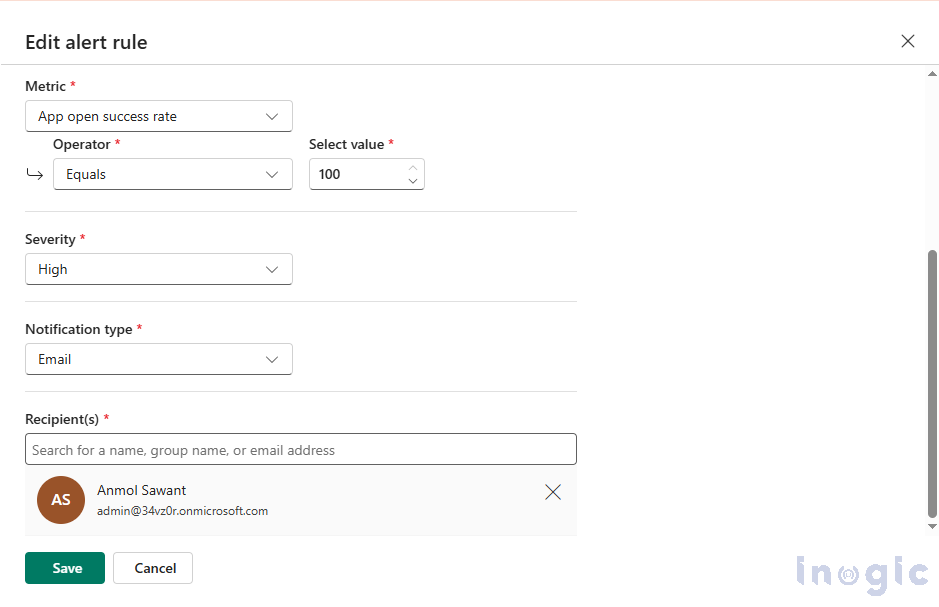Click inside the recipient search box
The image size is (939, 607).
300,449
